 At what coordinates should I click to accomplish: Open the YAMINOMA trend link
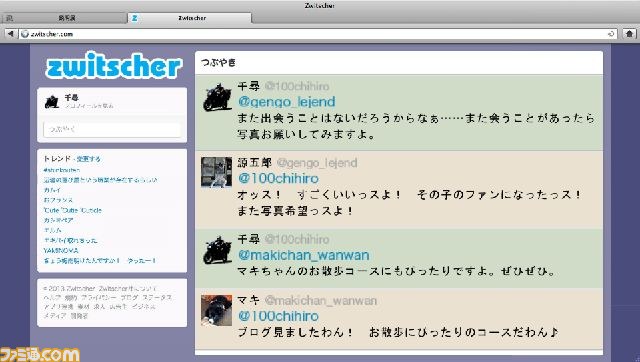(x=61, y=251)
